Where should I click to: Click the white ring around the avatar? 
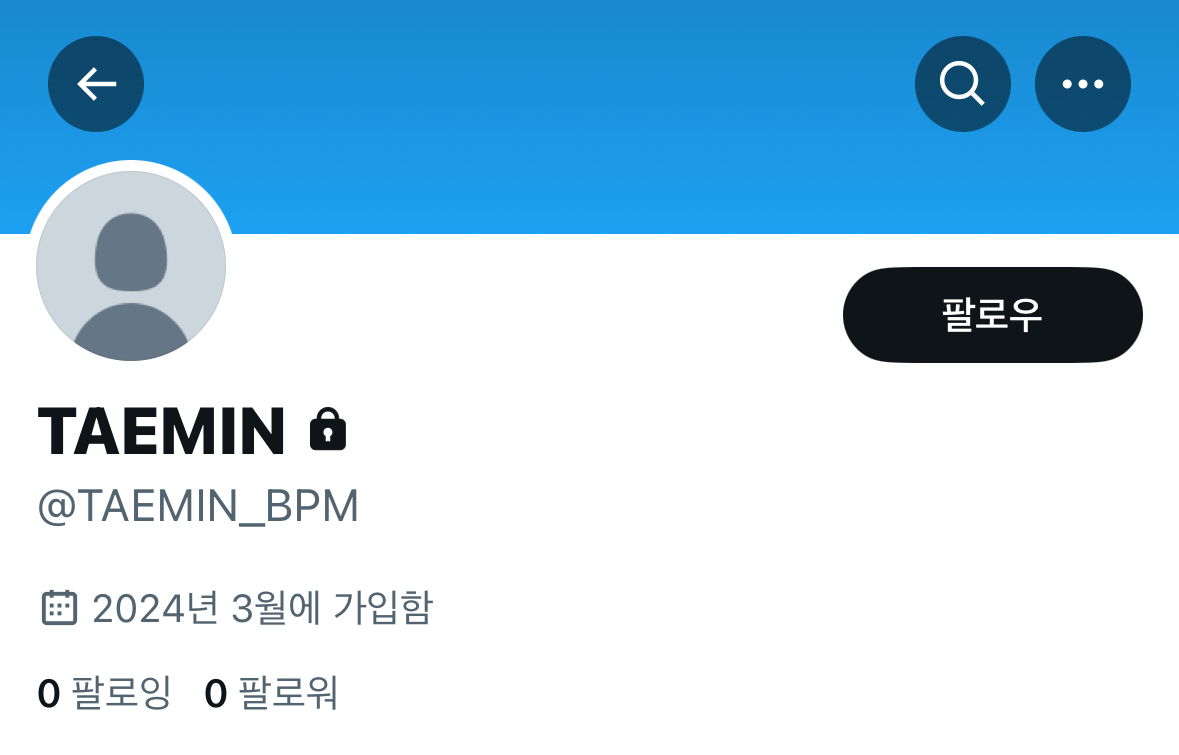[131, 165]
